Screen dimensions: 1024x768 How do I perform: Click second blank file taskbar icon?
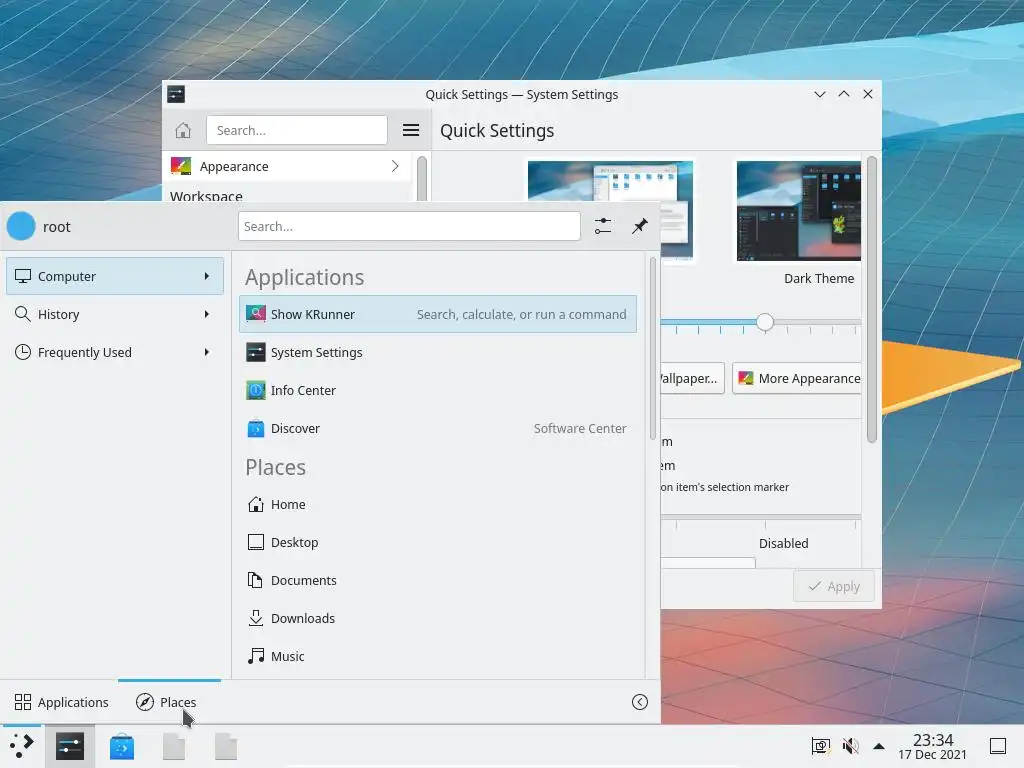pyautogui.click(x=226, y=746)
